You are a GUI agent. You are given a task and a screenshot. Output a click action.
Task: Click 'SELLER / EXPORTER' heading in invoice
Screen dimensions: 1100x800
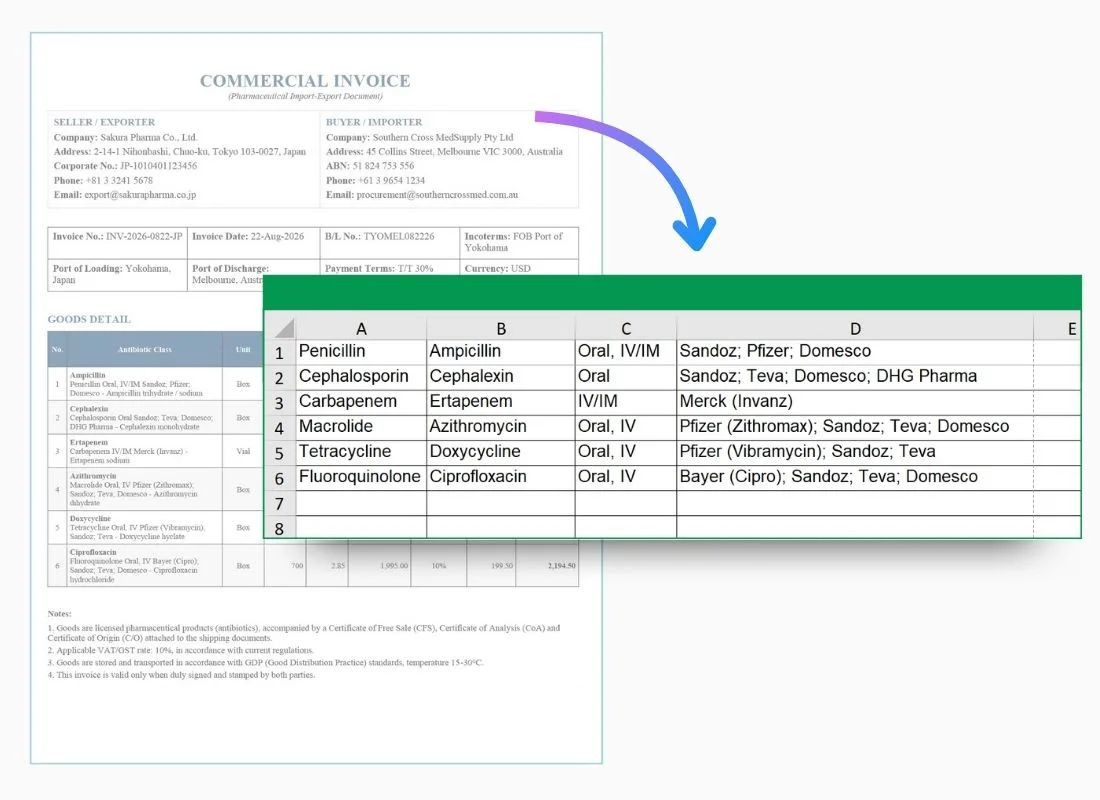coord(104,122)
